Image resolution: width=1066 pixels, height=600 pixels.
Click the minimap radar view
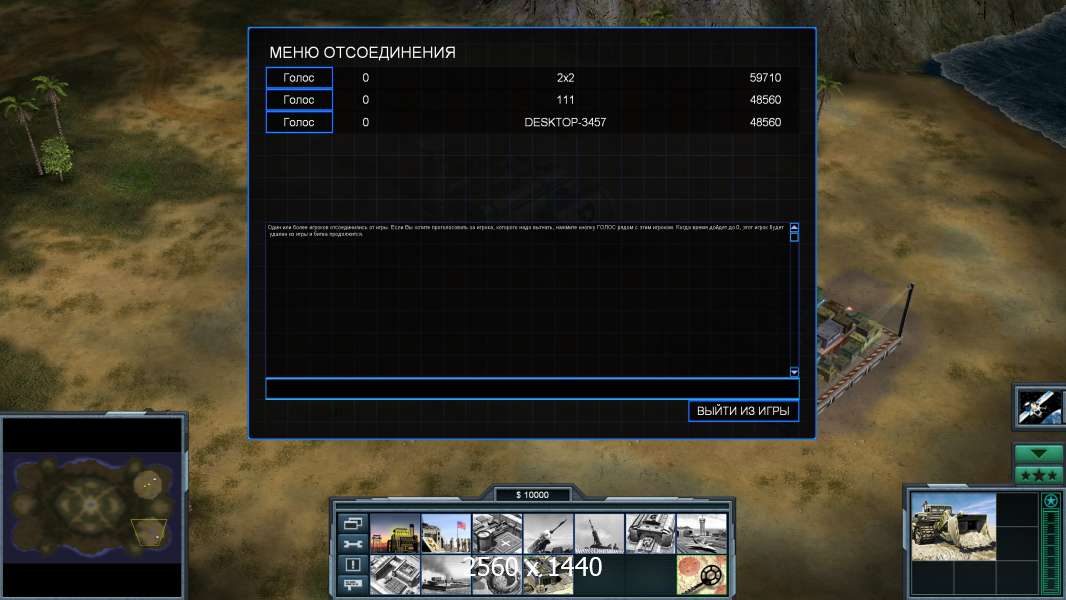click(x=92, y=507)
